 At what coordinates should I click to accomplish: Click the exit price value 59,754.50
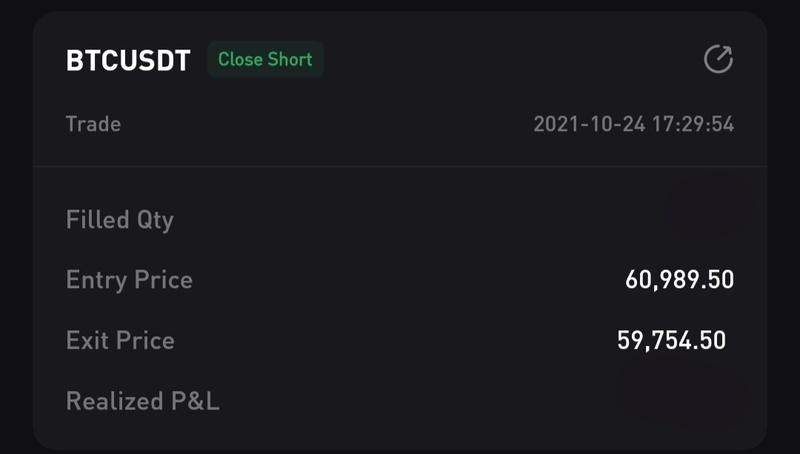tap(671, 340)
